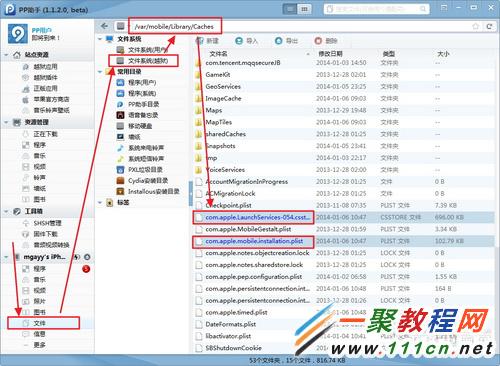
Task: Collapse the 工具箱 sidebar section
Action: pos(6,211)
